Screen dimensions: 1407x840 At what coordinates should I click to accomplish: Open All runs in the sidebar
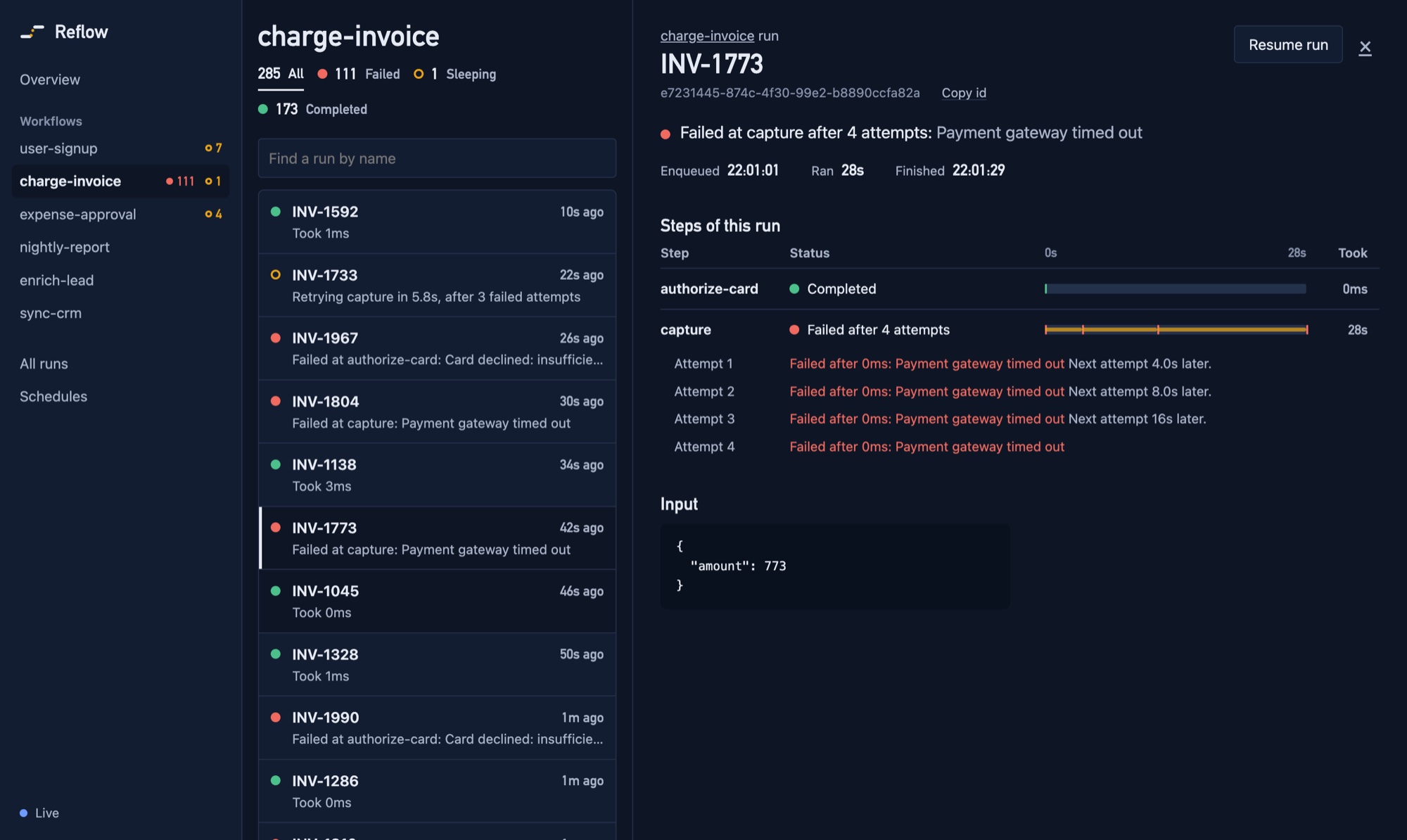pos(44,364)
